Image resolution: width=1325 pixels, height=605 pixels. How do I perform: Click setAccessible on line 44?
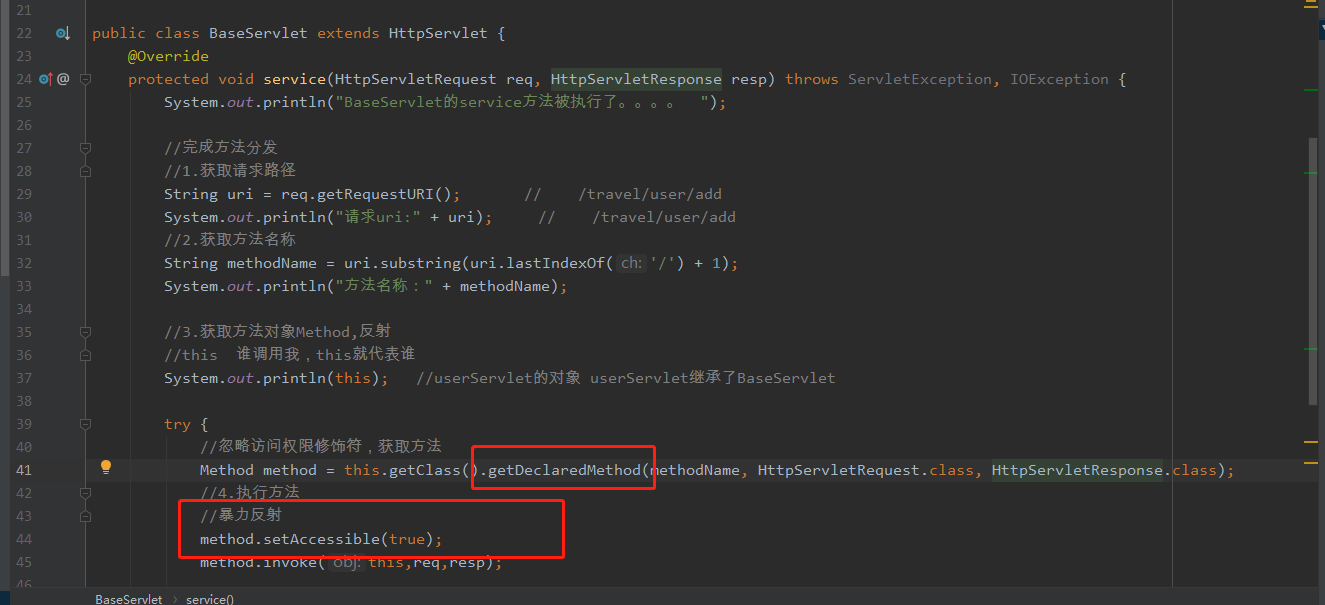[x=321, y=539]
